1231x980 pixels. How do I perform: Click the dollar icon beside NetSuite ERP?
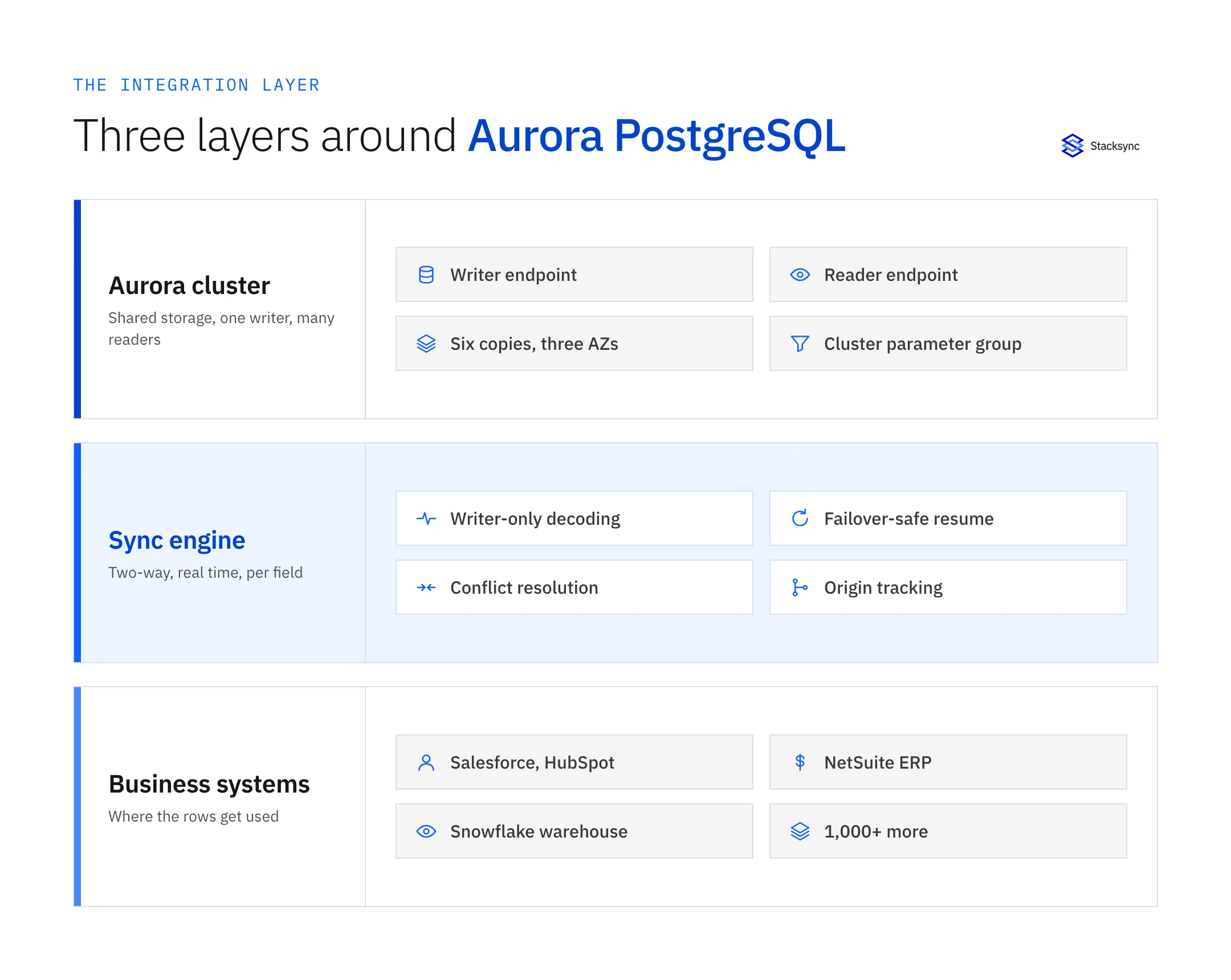click(800, 762)
